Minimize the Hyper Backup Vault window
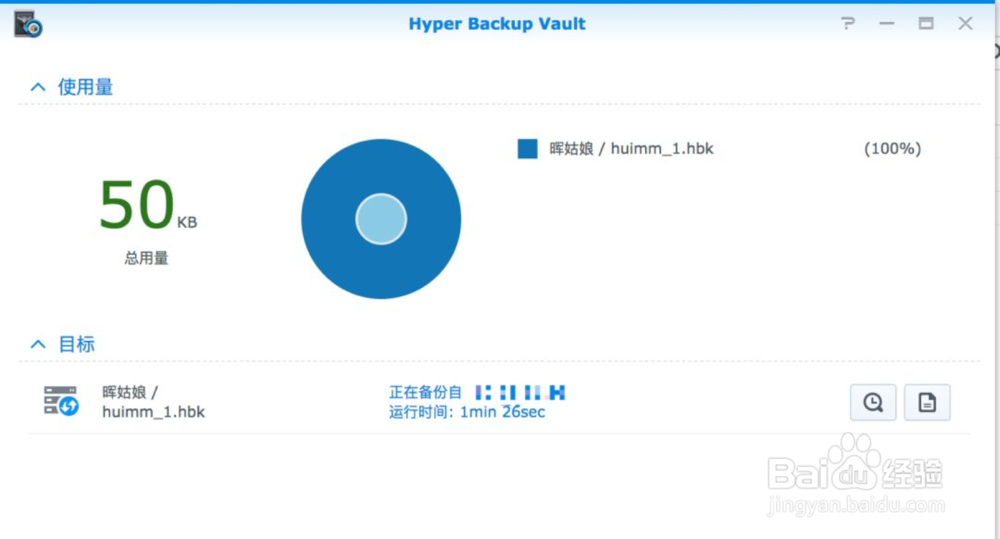This screenshot has width=1000, height=539. 886,24
